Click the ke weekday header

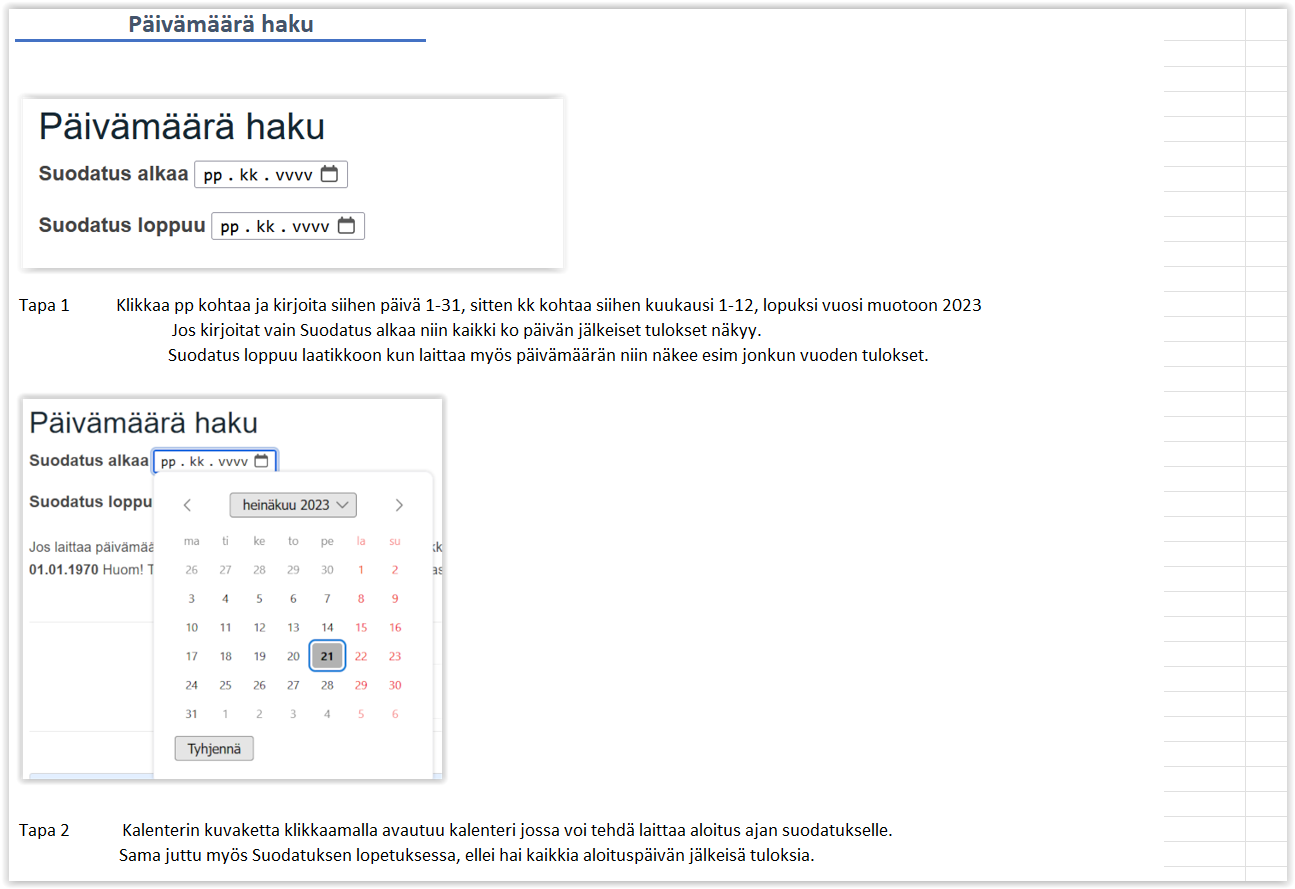click(x=259, y=541)
